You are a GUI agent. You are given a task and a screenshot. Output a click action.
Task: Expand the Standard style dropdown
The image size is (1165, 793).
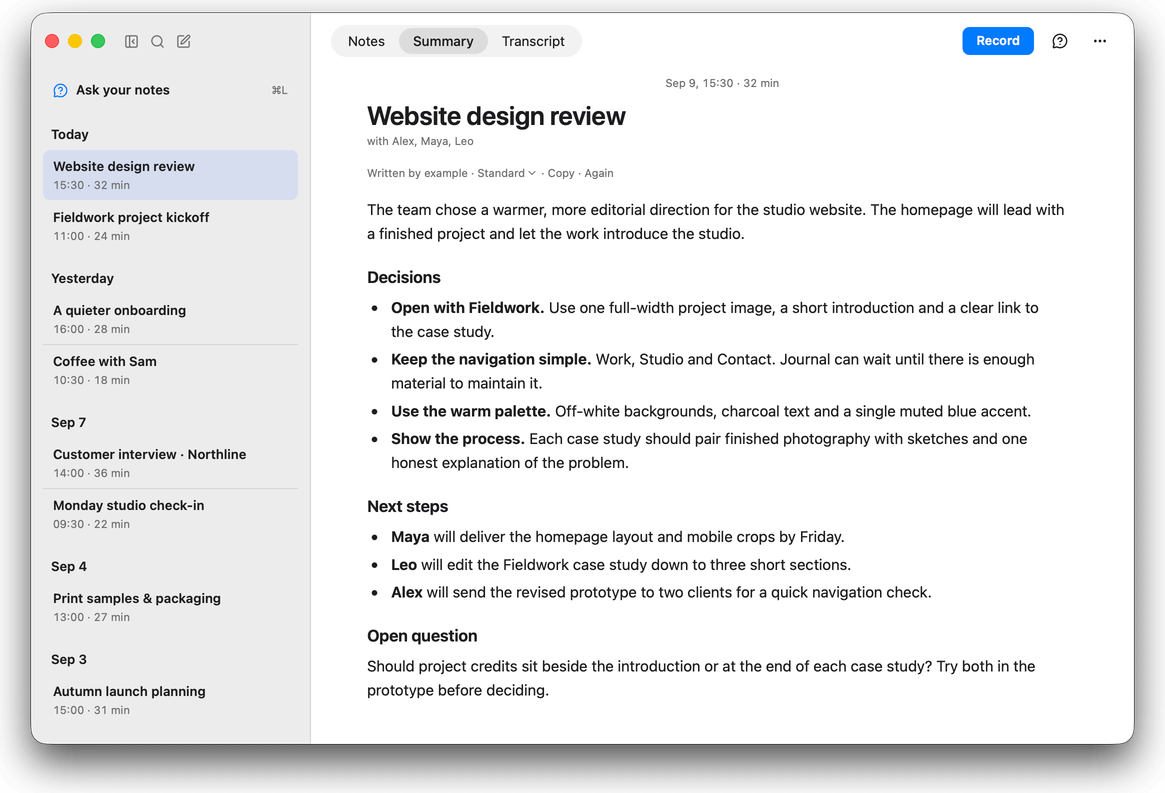506,173
